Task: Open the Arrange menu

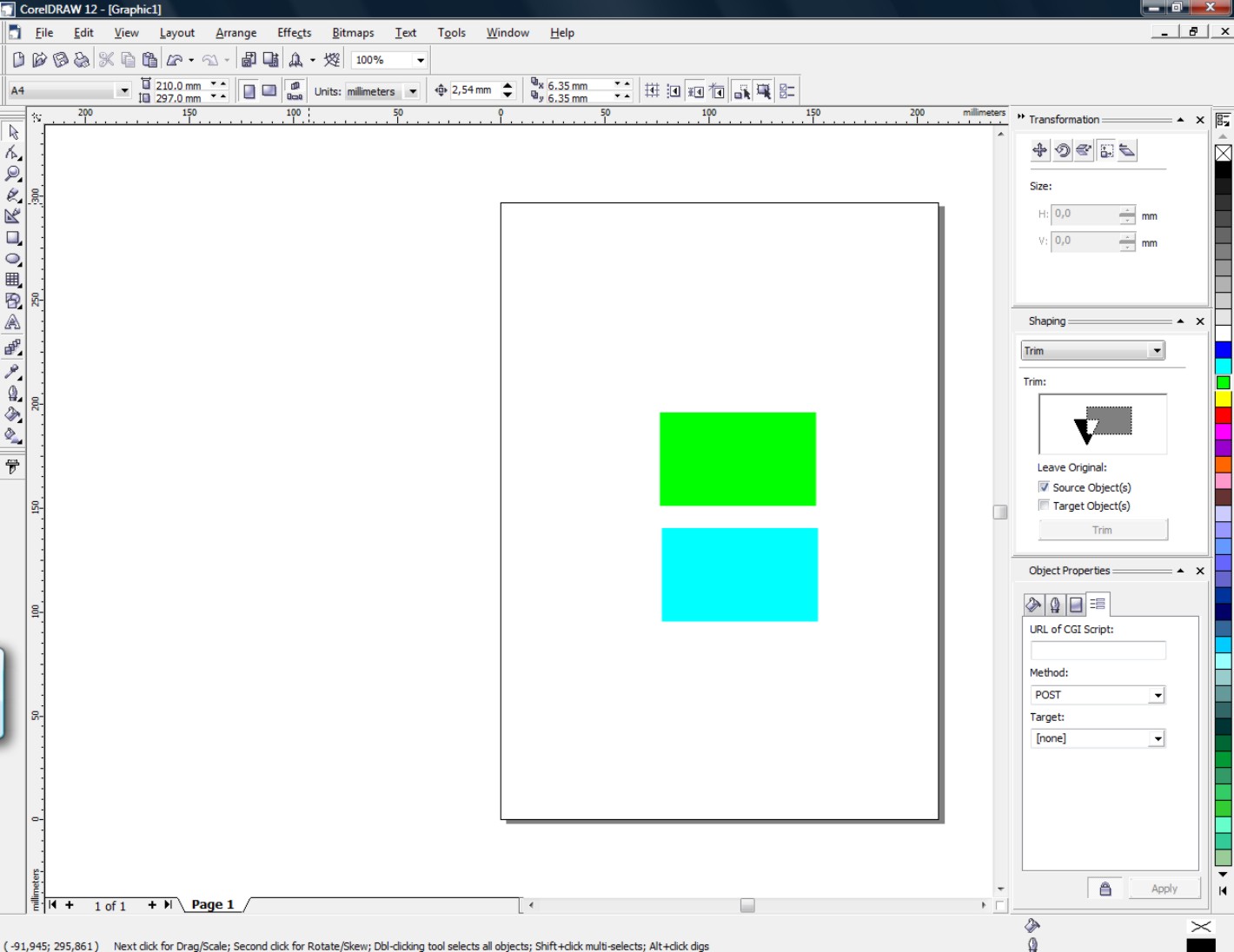Action: [x=236, y=33]
